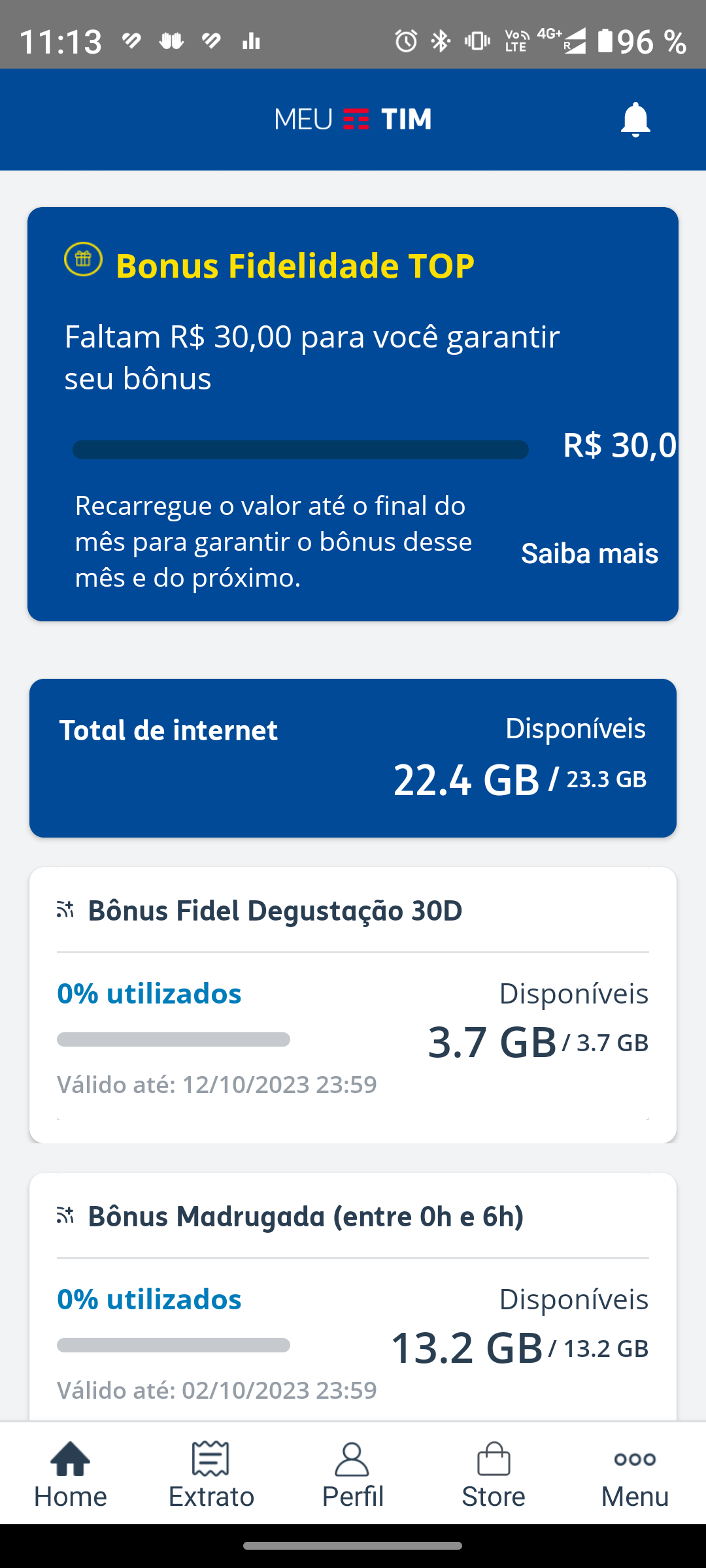Viewport: 706px width, 1568px height.
Task: Tap the Bônus Madrugada usage bar
Action: [x=173, y=1345]
